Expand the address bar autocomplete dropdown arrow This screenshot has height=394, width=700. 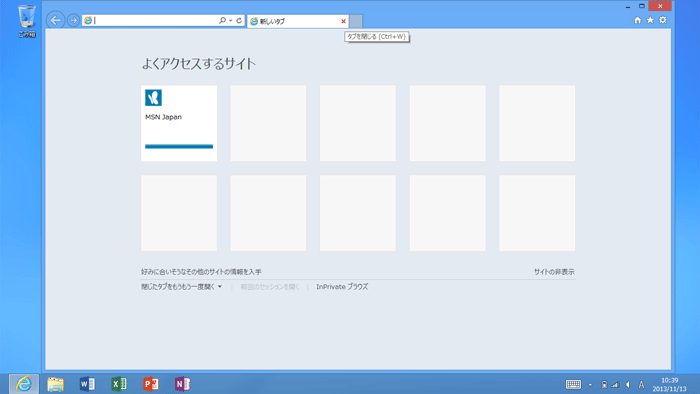[x=230, y=21]
